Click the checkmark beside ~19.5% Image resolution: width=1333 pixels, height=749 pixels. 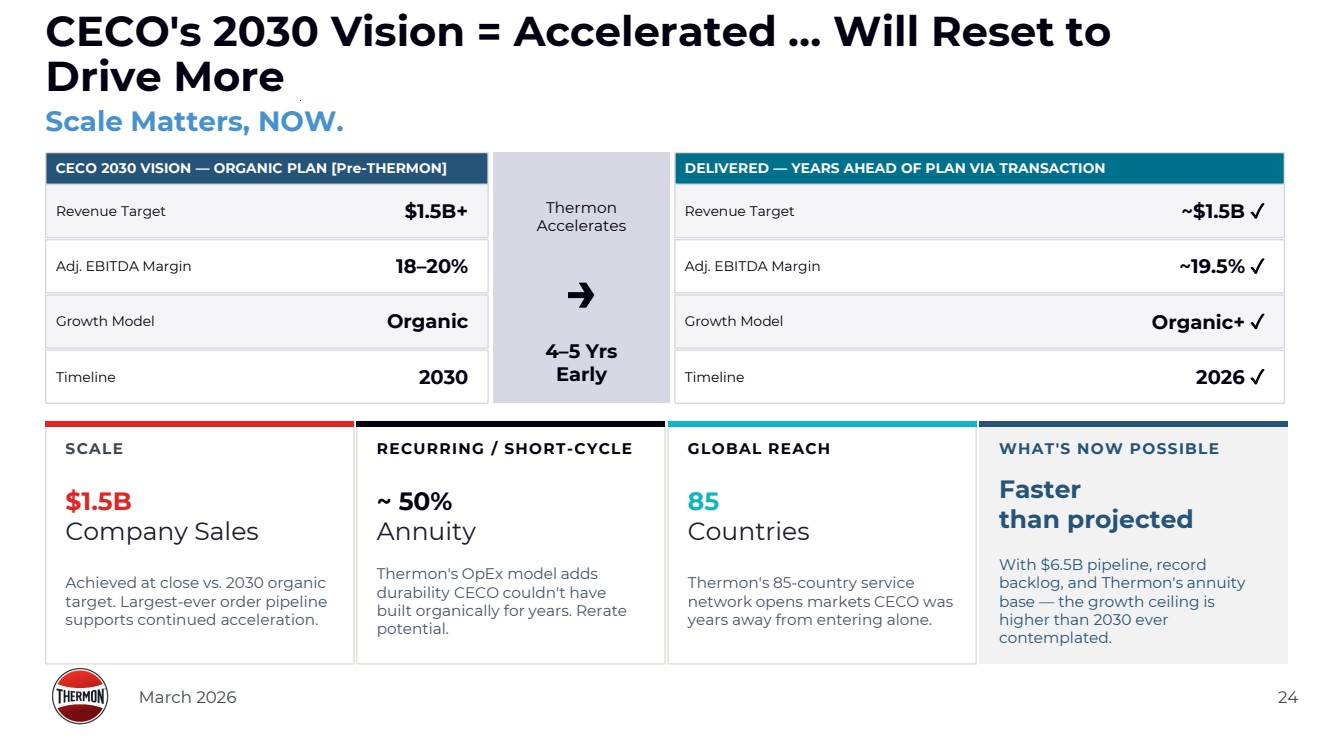(1258, 266)
